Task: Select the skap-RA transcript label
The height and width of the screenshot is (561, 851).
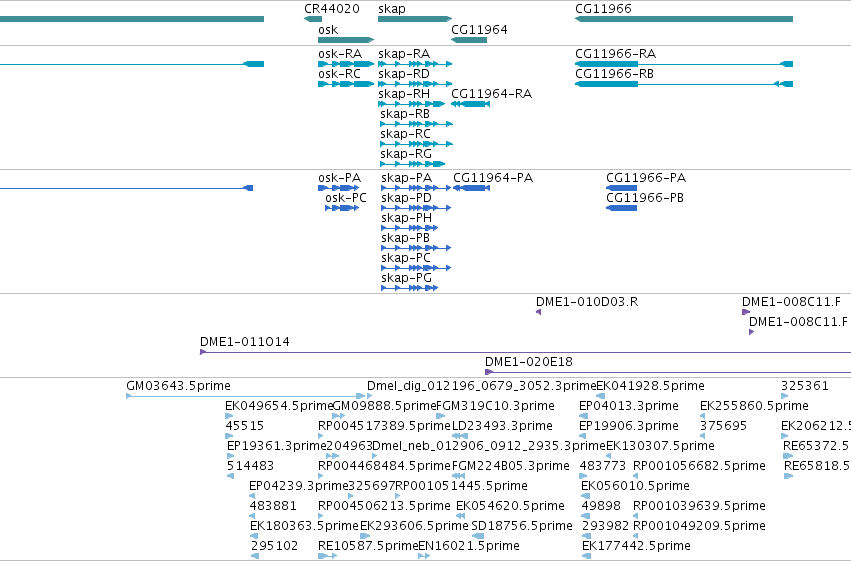Action: click(404, 54)
